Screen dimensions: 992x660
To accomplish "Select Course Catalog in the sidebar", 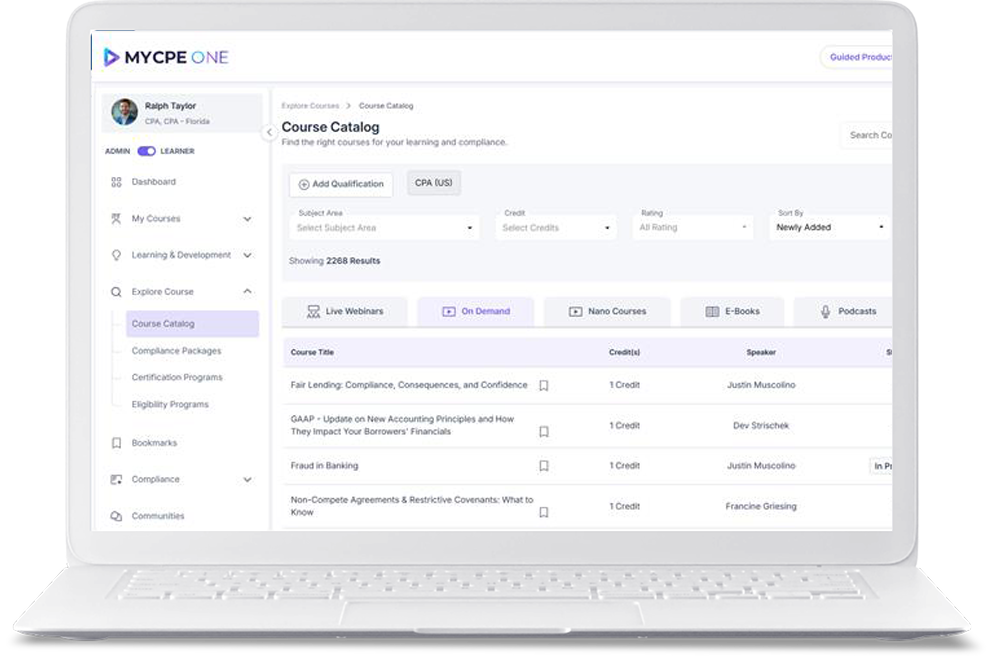I will (x=192, y=323).
